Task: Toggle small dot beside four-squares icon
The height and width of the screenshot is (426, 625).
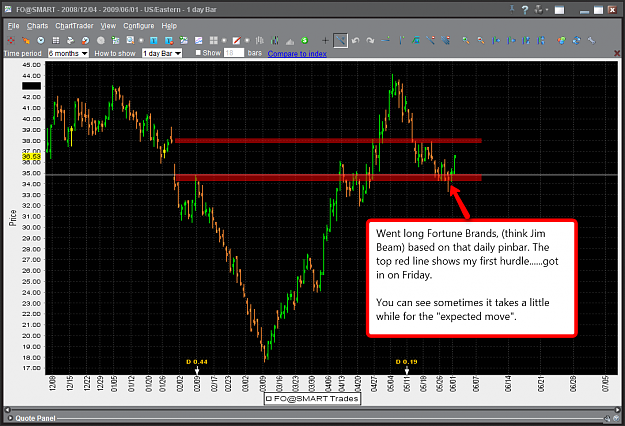Action: (x=224, y=41)
